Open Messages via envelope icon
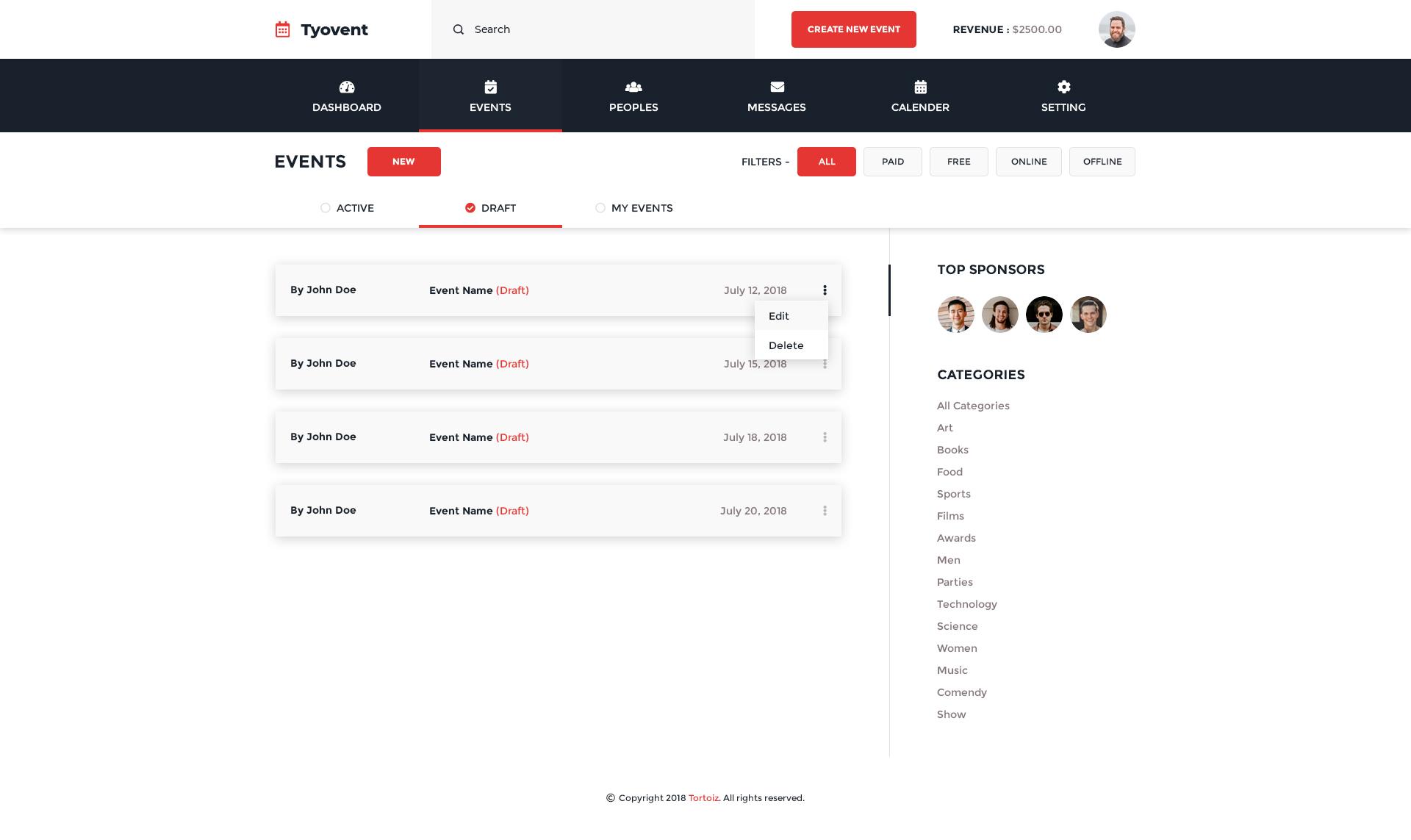1411x840 pixels. (x=777, y=87)
